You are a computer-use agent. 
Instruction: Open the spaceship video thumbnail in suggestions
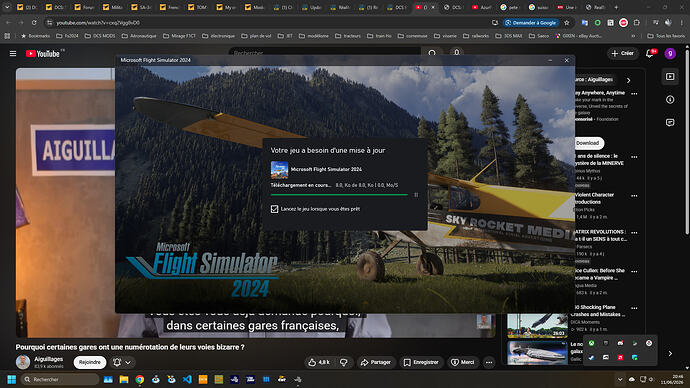tap(537, 353)
